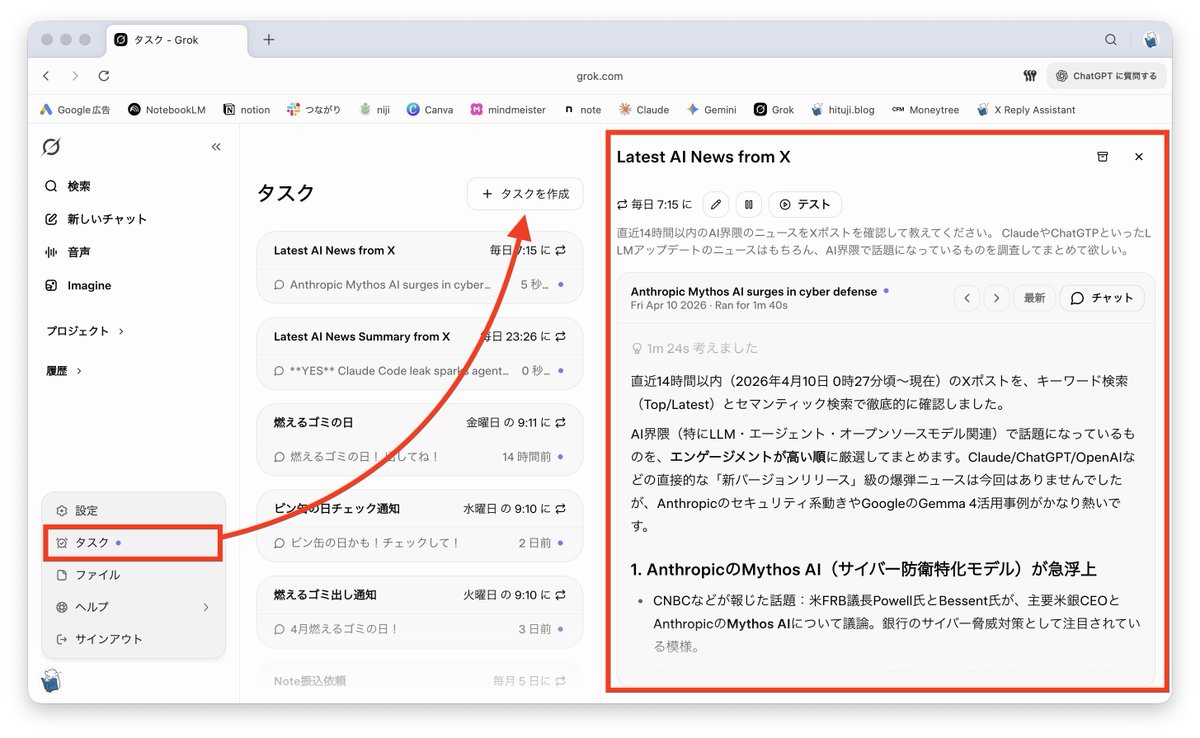The width and height of the screenshot is (1200, 738).
Task: Go to next run result
Action: 996,298
